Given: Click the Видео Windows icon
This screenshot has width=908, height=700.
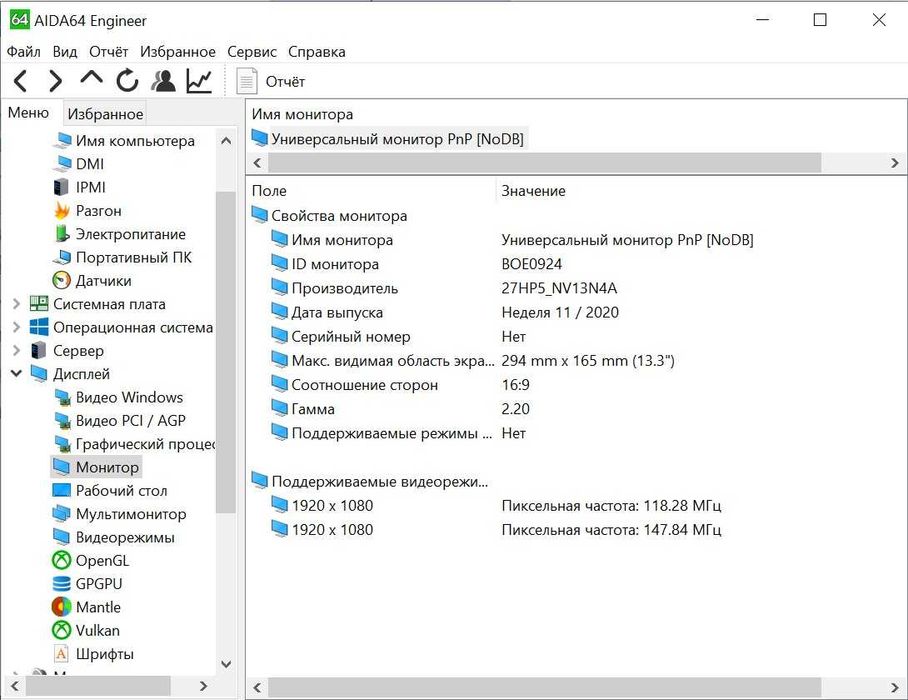Looking at the screenshot, I should tap(62, 397).
